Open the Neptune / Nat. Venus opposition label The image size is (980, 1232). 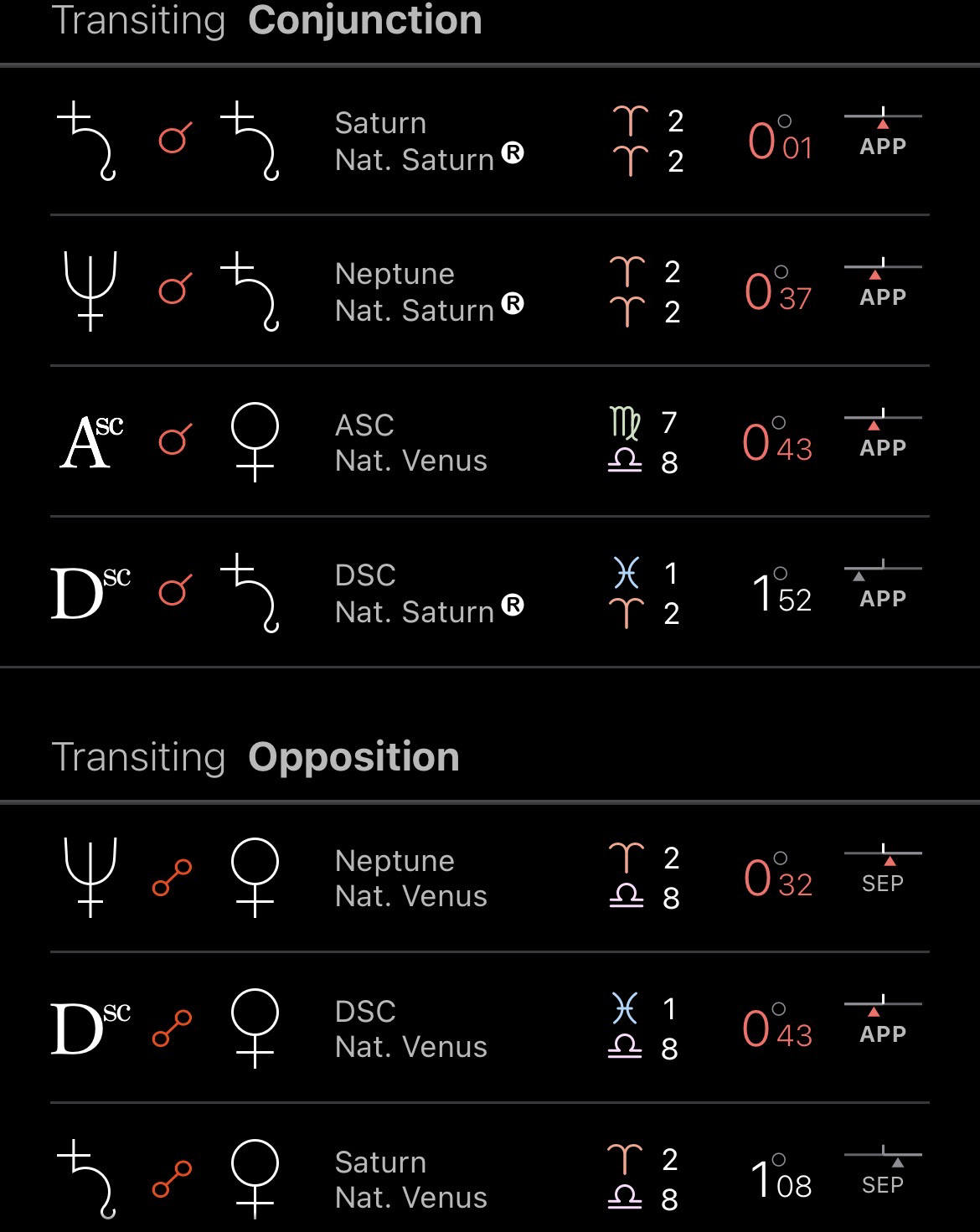point(410,878)
